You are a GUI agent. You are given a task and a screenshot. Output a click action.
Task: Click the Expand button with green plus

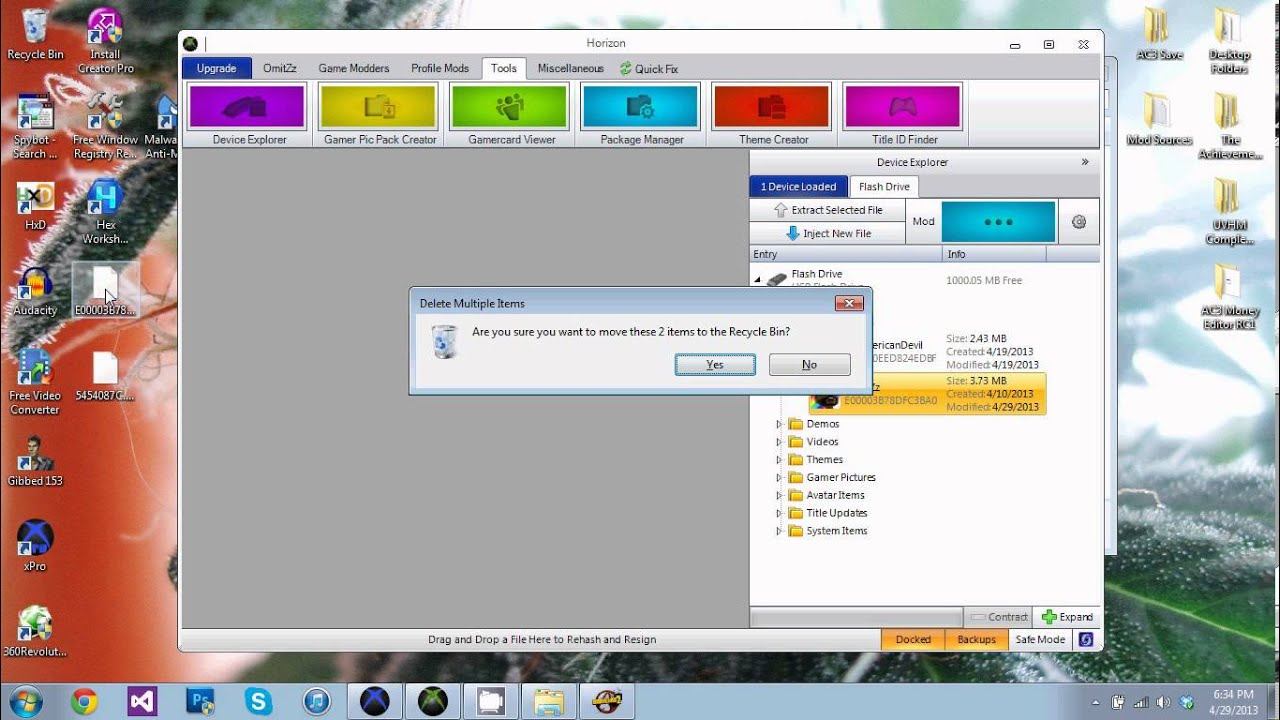coord(1067,617)
